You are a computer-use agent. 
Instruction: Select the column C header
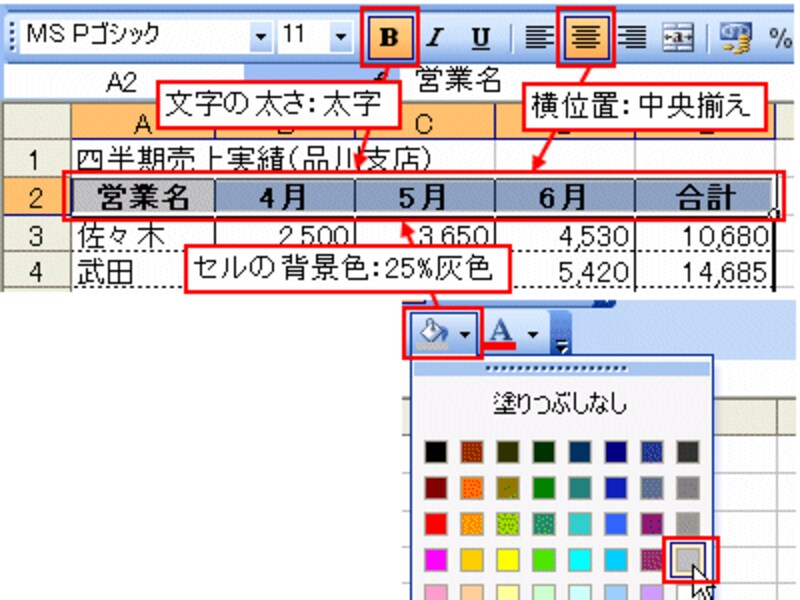[x=425, y=121]
